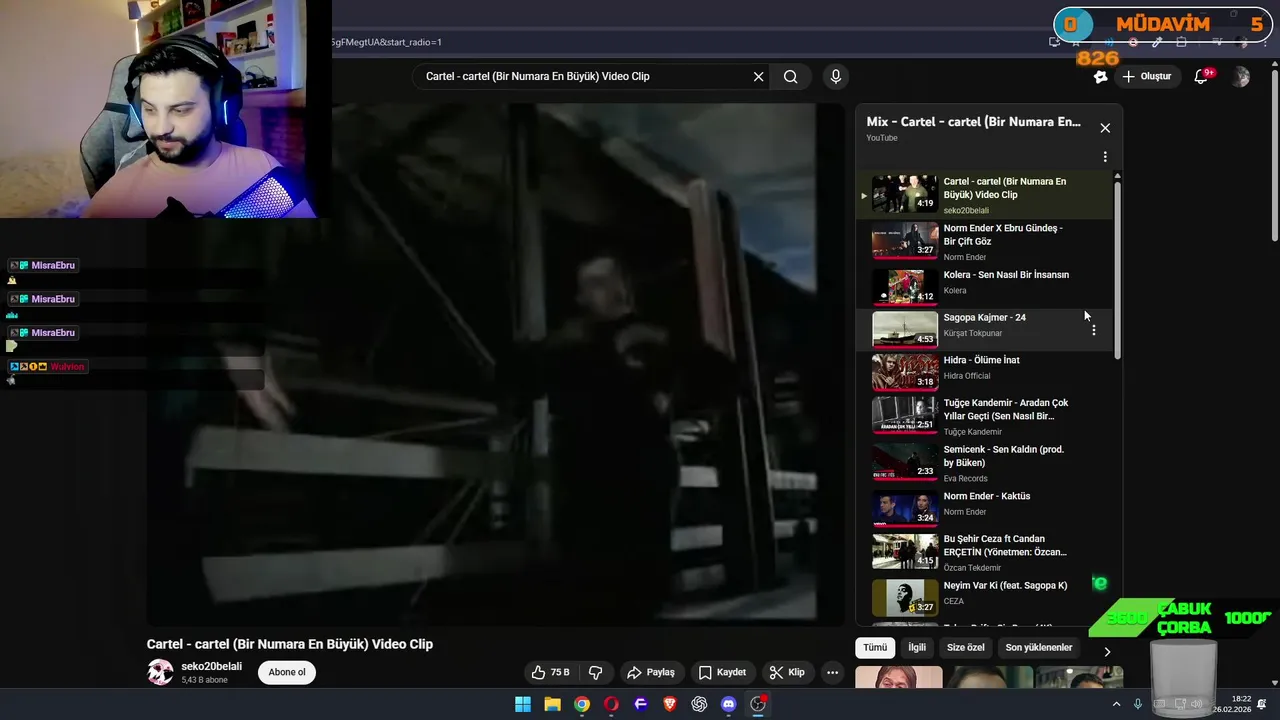The height and width of the screenshot is (720, 1280).
Task: Play Kolera - Sen Nasıl Bir İnsansın
Action: pyautogui.click(x=984, y=285)
